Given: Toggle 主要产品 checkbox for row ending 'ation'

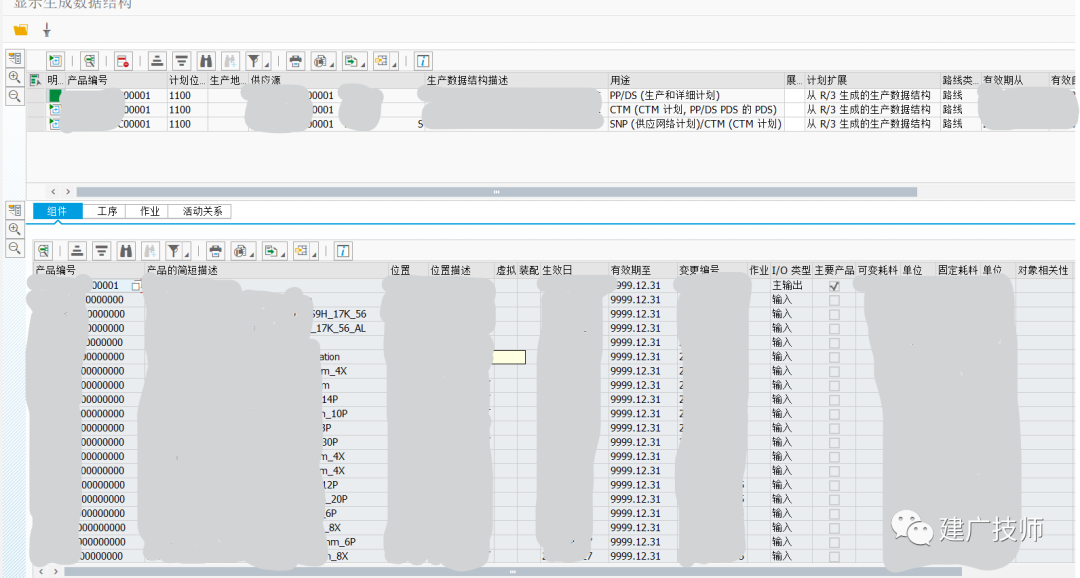Looking at the screenshot, I should (x=834, y=357).
